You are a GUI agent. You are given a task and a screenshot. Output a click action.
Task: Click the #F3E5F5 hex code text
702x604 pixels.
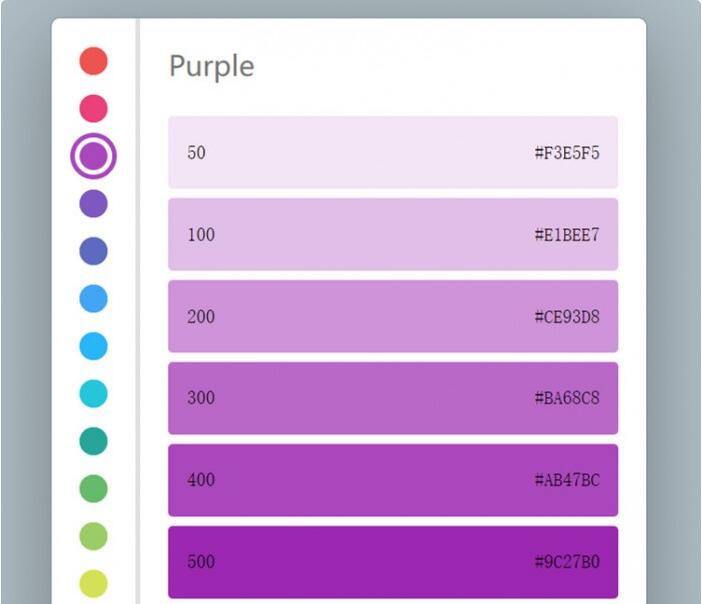tap(567, 153)
